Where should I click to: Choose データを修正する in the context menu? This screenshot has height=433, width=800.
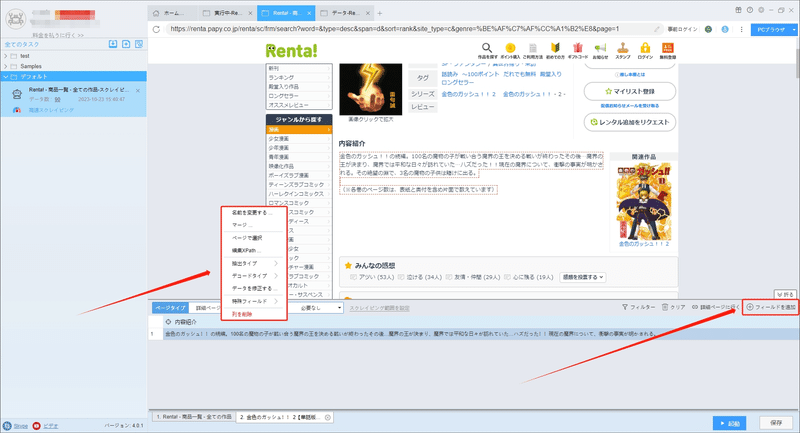[254, 289]
